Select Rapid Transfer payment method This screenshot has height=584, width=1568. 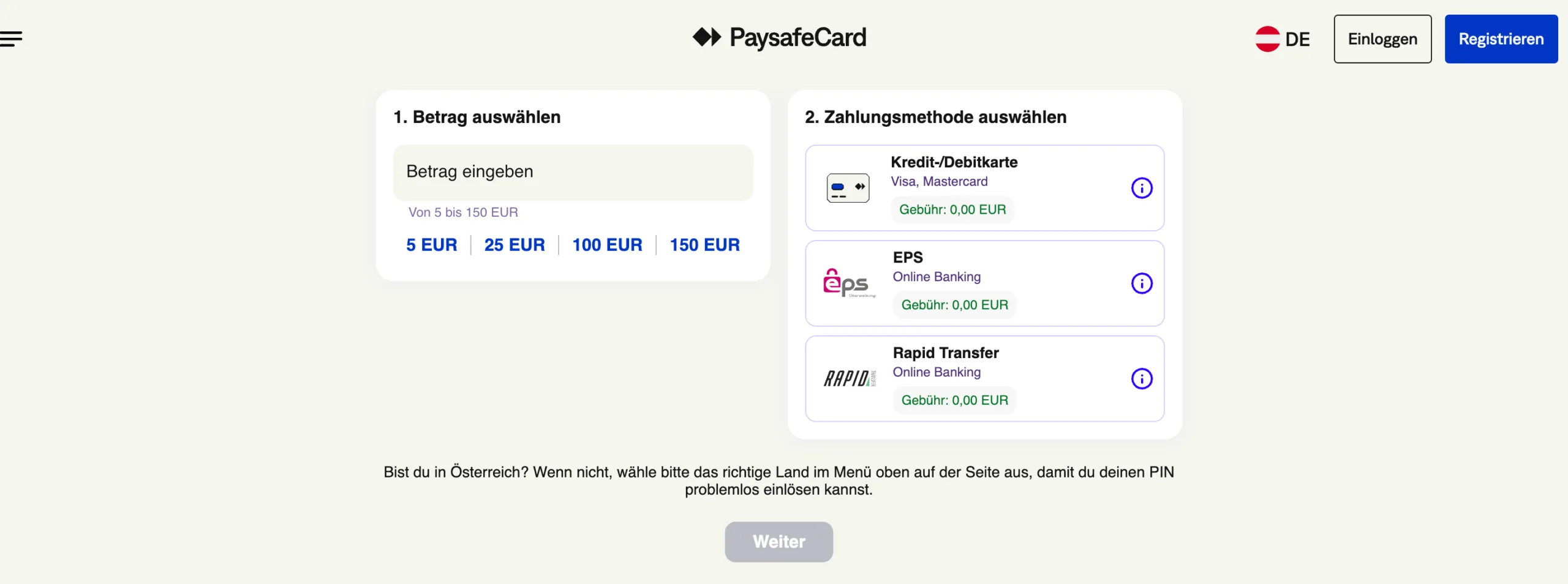tap(984, 378)
